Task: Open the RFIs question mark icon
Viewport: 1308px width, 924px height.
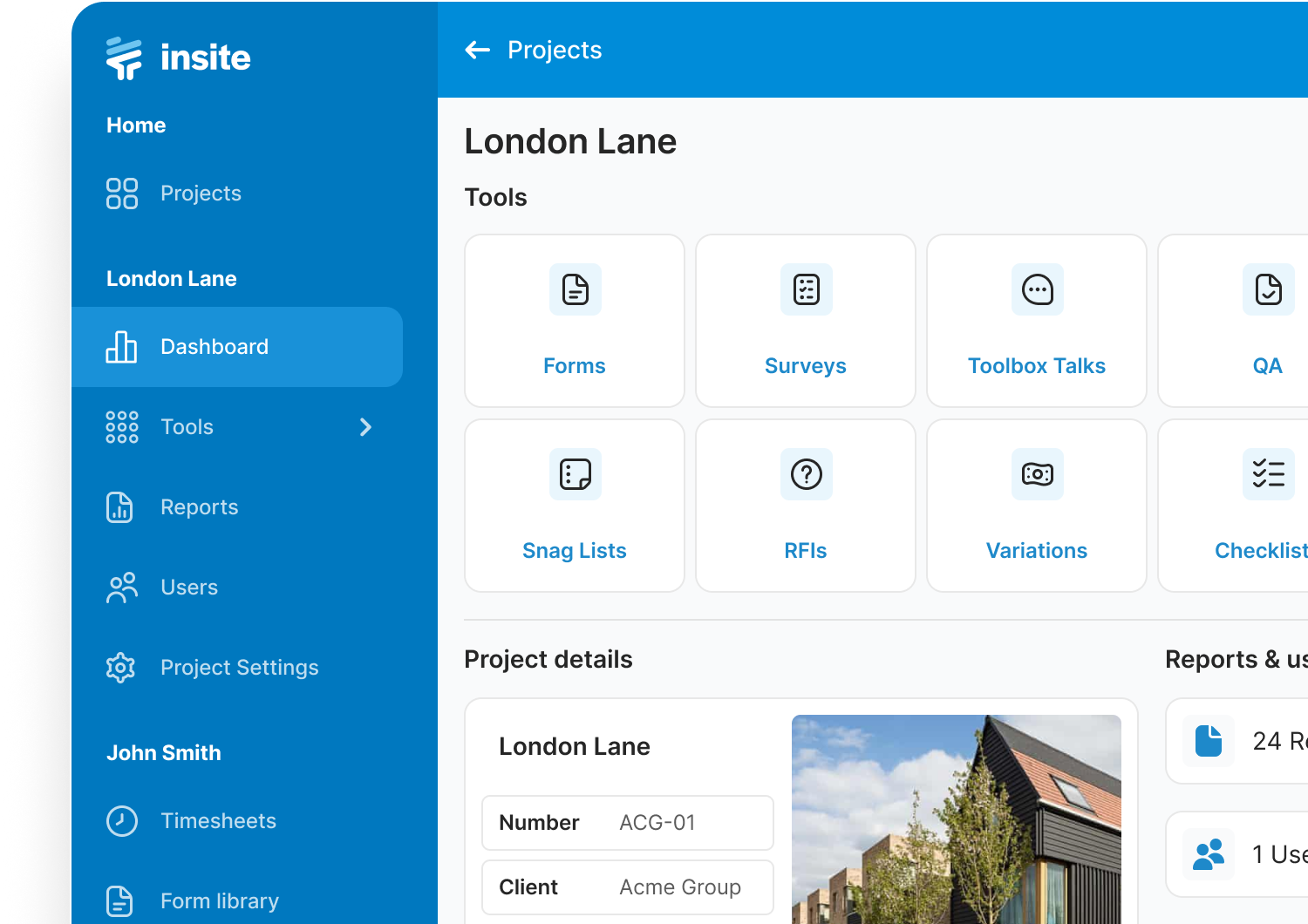Action: coord(806,475)
